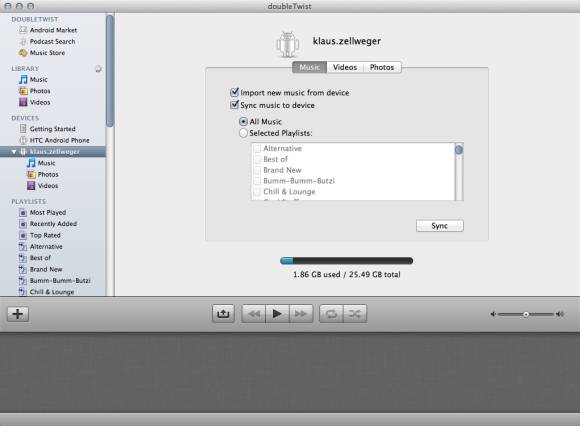
Task: Open the Music Store in sidebar
Action: [42, 53]
